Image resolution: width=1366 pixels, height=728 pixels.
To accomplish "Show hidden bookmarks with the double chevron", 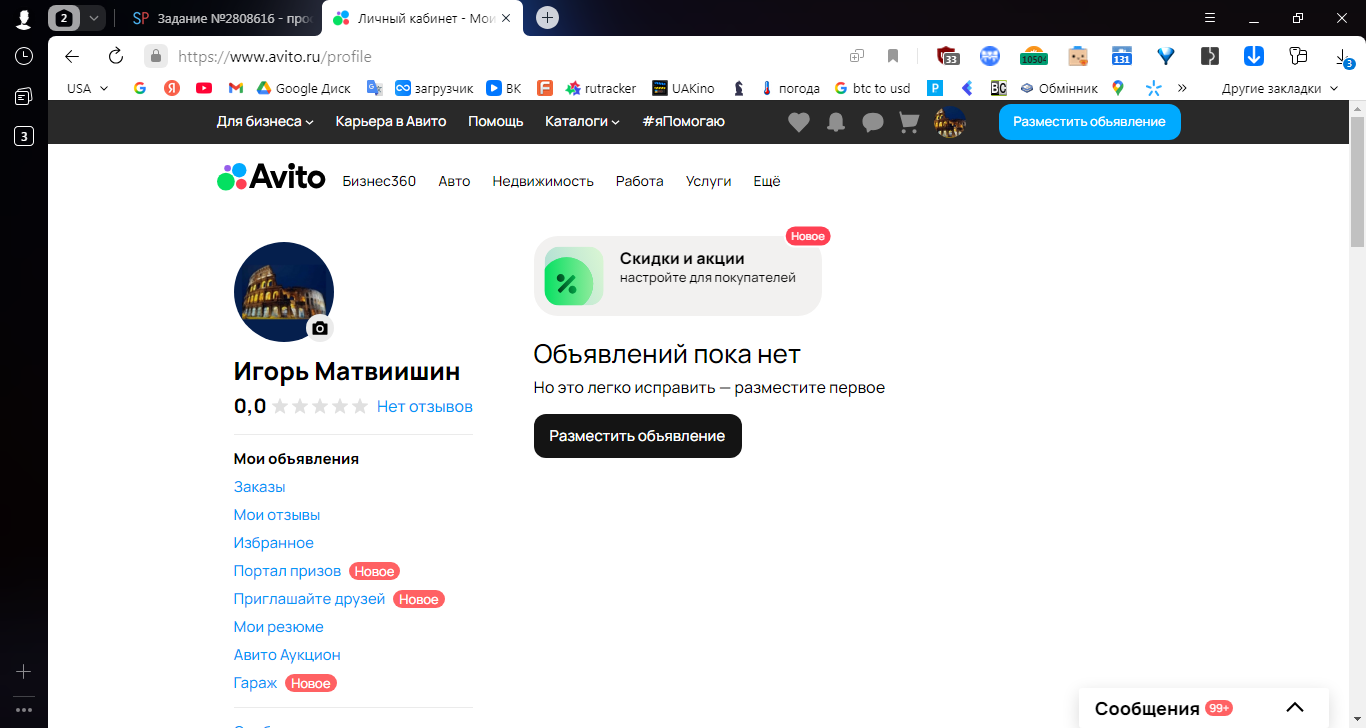I will tap(1182, 88).
